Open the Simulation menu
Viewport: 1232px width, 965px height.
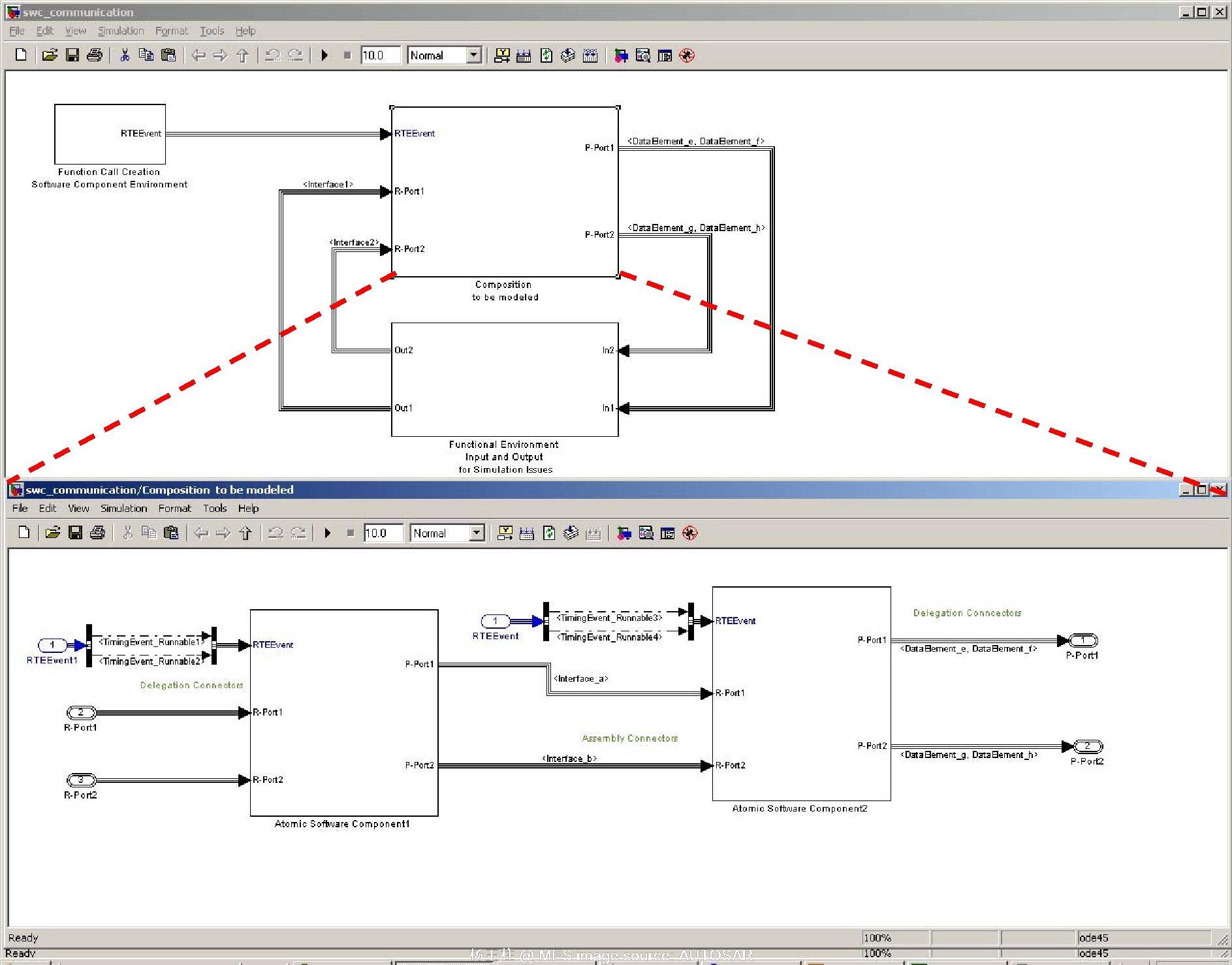point(120,30)
